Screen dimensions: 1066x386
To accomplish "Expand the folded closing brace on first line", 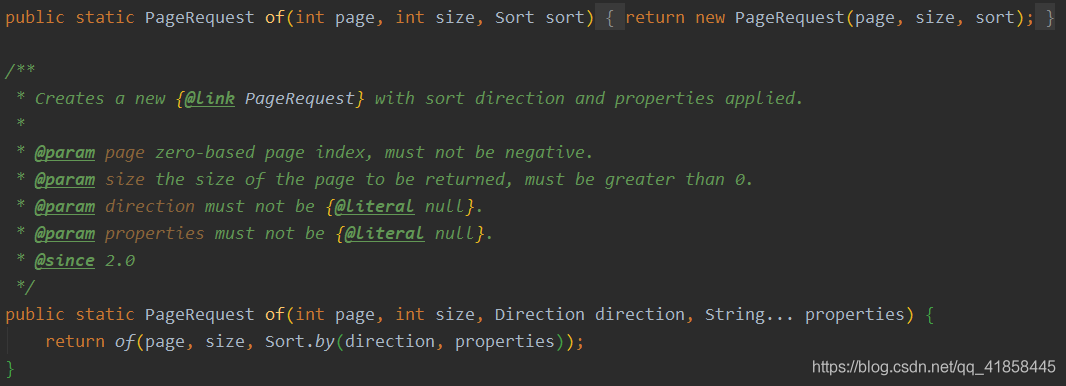I will (1045, 17).
